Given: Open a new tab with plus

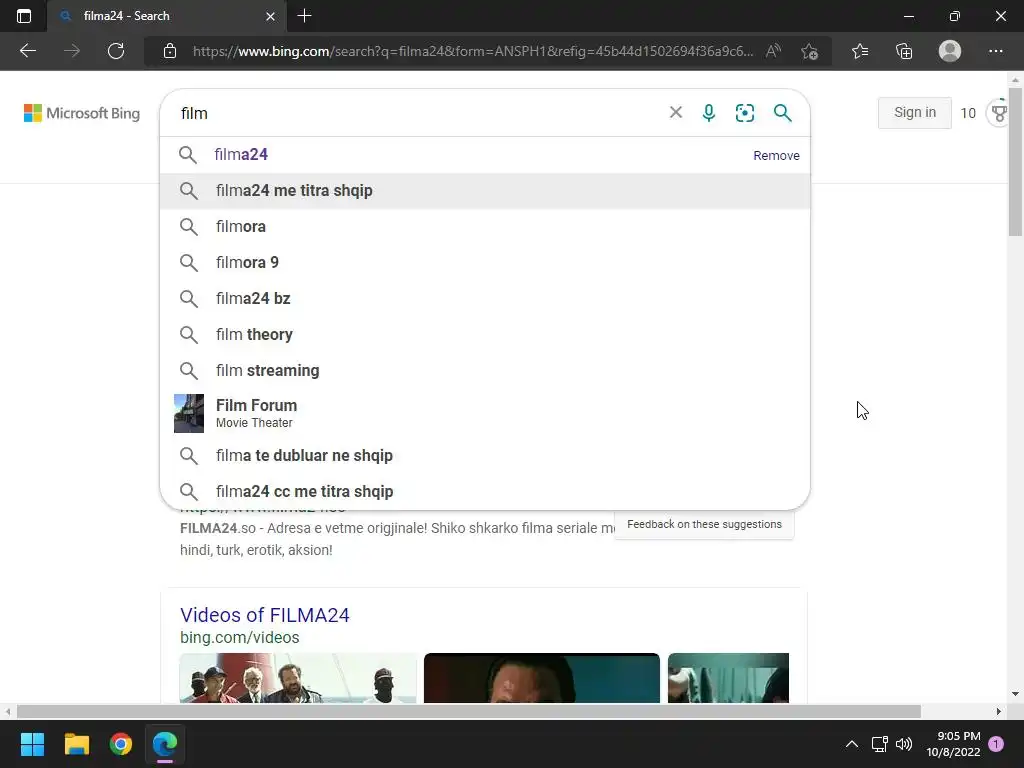Looking at the screenshot, I should (304, 16).
